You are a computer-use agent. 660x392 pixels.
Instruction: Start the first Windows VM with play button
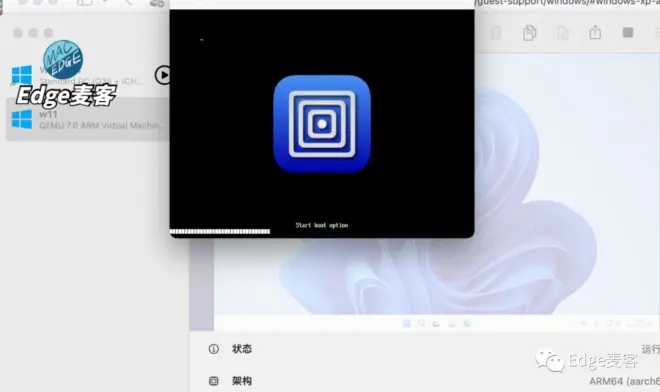point(162,75)
